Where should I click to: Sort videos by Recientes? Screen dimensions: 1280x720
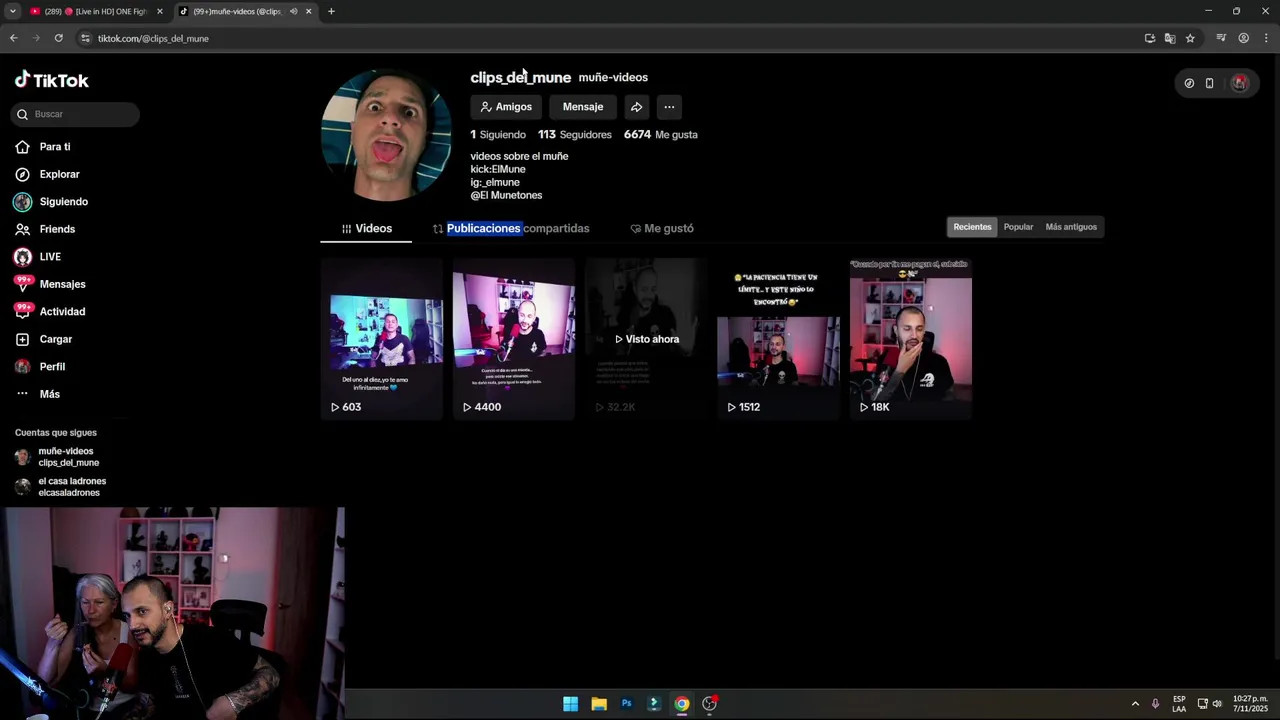tap(972, 227)
